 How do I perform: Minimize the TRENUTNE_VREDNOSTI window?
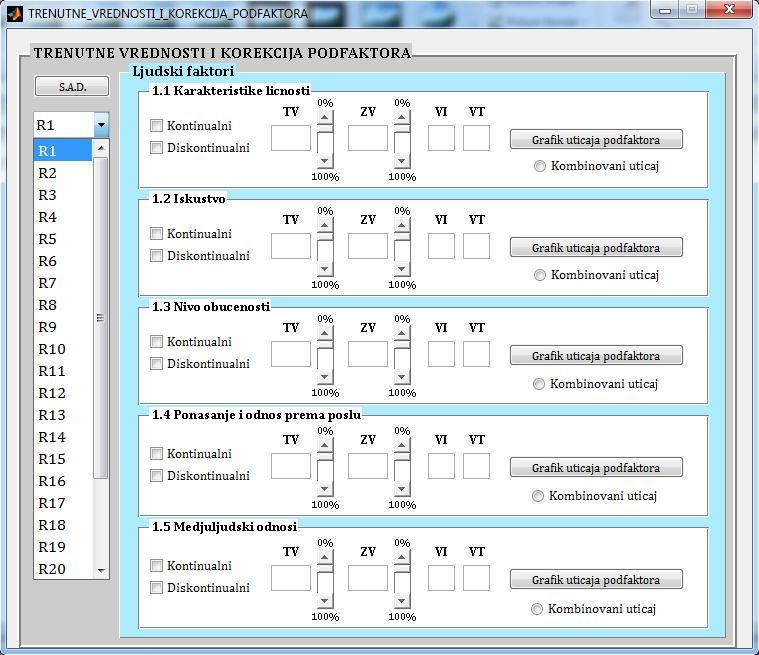point(665,10)
